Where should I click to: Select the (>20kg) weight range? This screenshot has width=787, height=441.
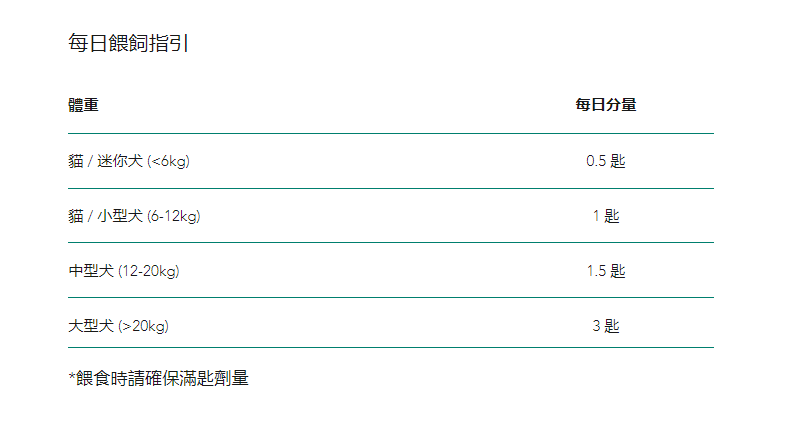tap(144, 326)
